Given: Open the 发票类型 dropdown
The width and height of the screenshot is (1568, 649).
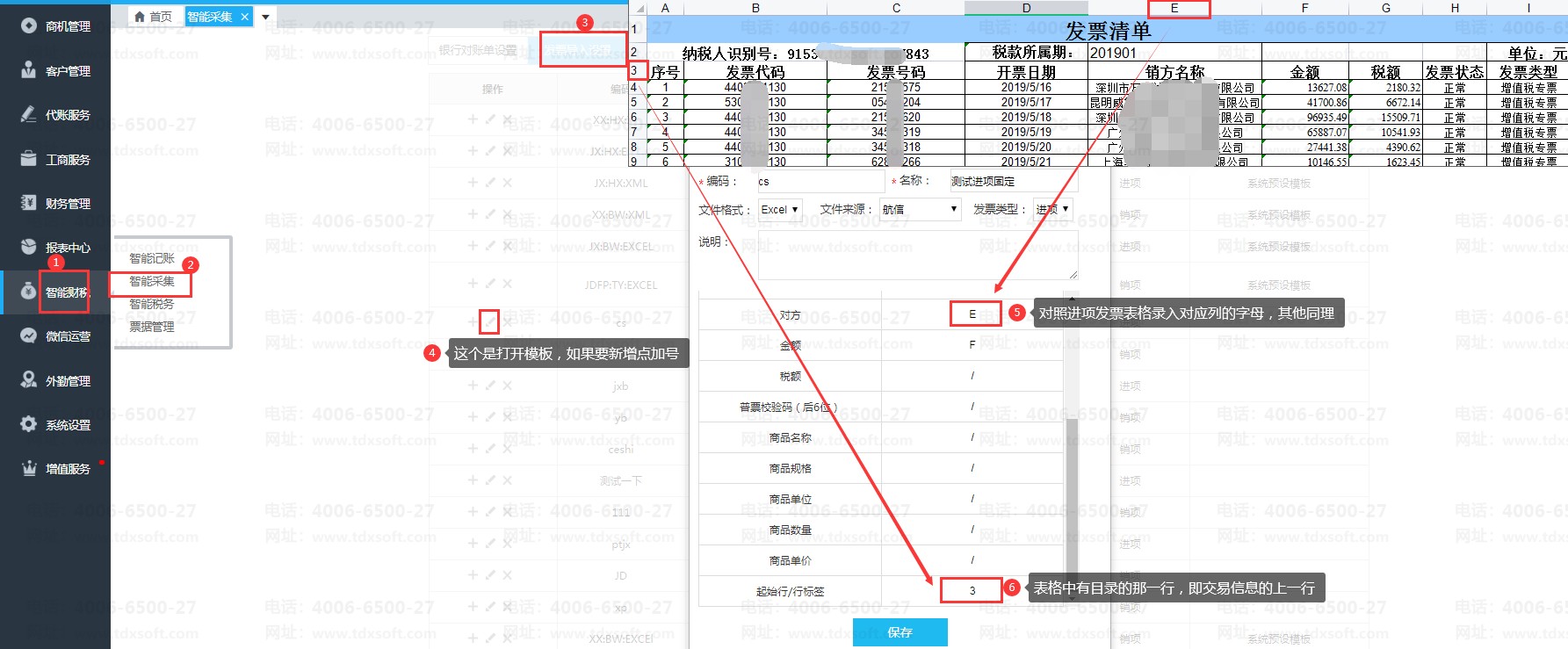Looking at the screenshot, I should 1052,210.
